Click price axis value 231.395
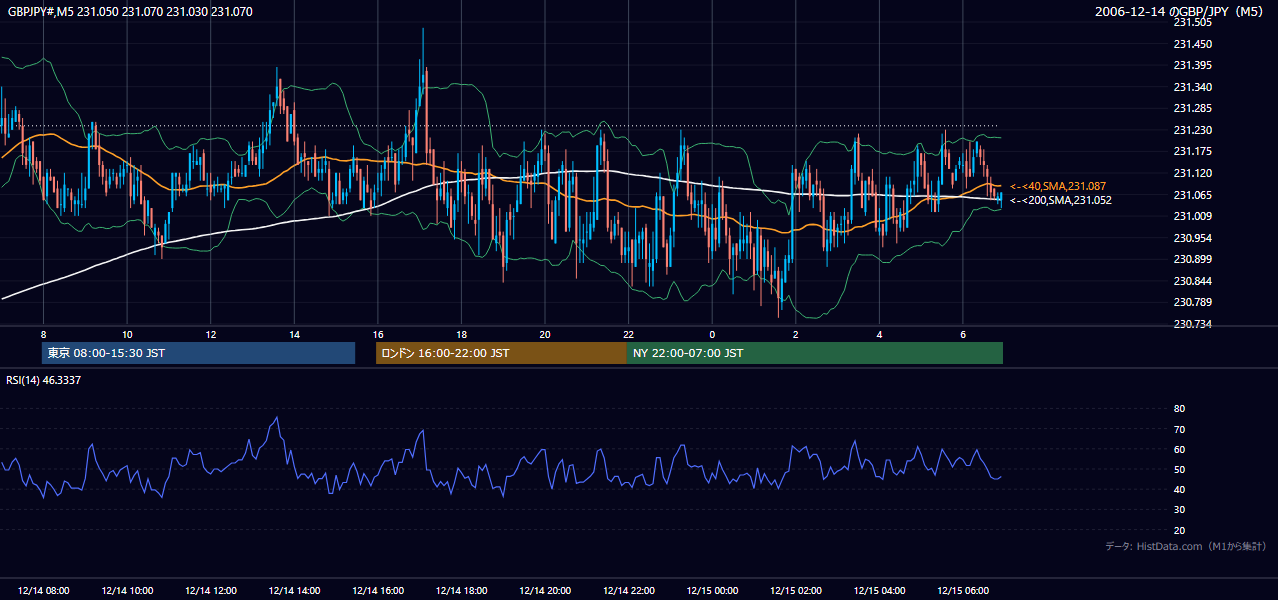The width and height of the screenshot is (1278, 600). coord(1192,65)
